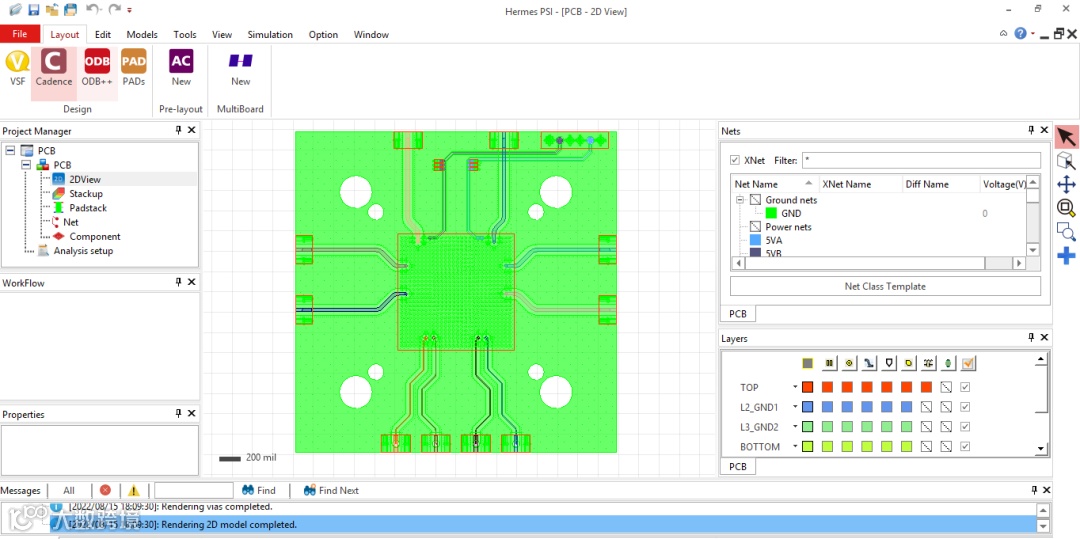
Task: Collapse the Ground nets group
Action: (x=740, y=200)
